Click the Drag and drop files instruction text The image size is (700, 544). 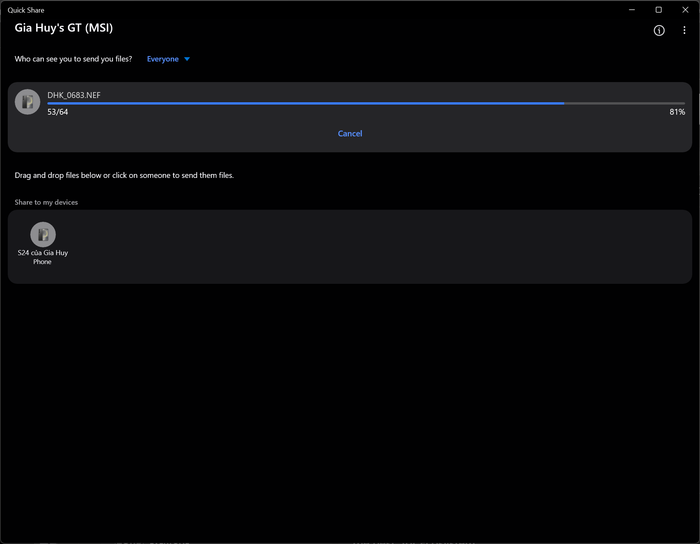tap(124, 175)
